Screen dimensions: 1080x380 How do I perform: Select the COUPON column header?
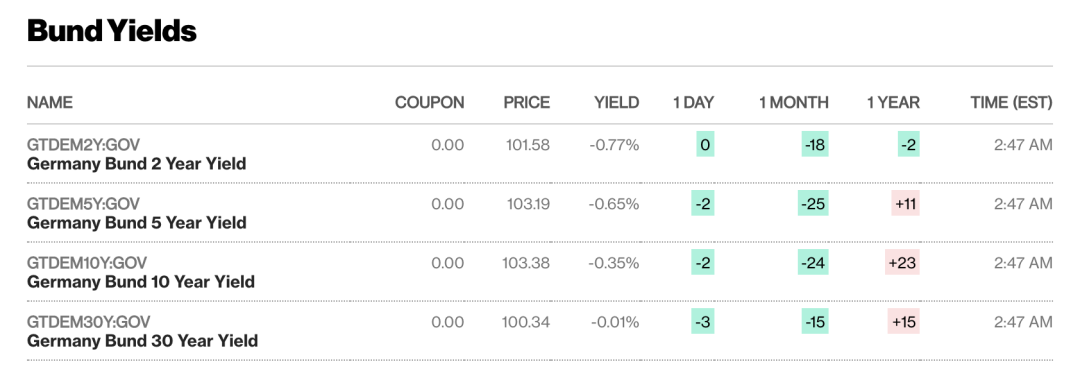430,103
